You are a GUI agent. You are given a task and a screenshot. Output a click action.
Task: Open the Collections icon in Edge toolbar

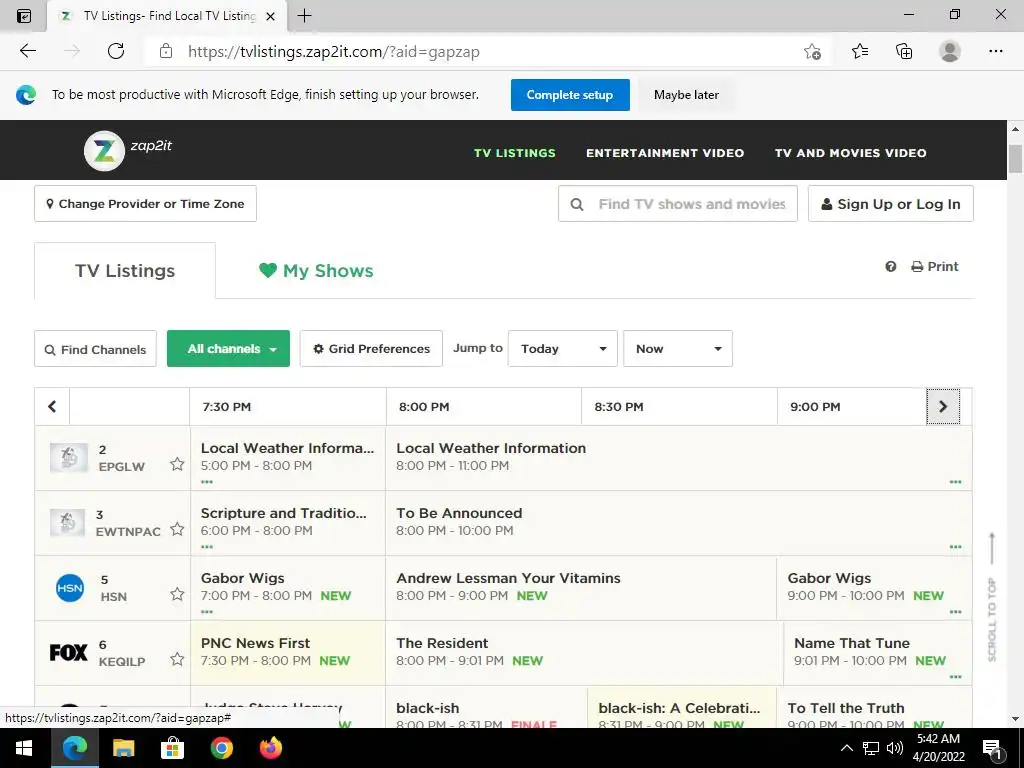point(904,51)
